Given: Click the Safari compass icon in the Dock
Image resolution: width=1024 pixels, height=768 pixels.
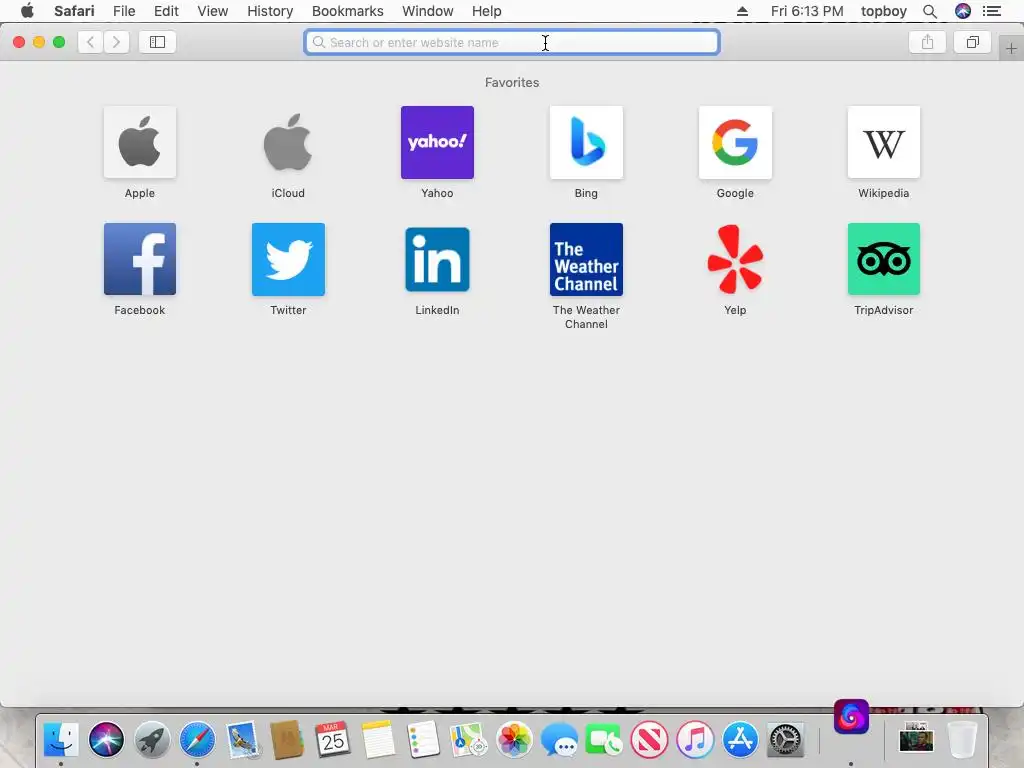Looking at the screenshot, I should coord(197,739).
